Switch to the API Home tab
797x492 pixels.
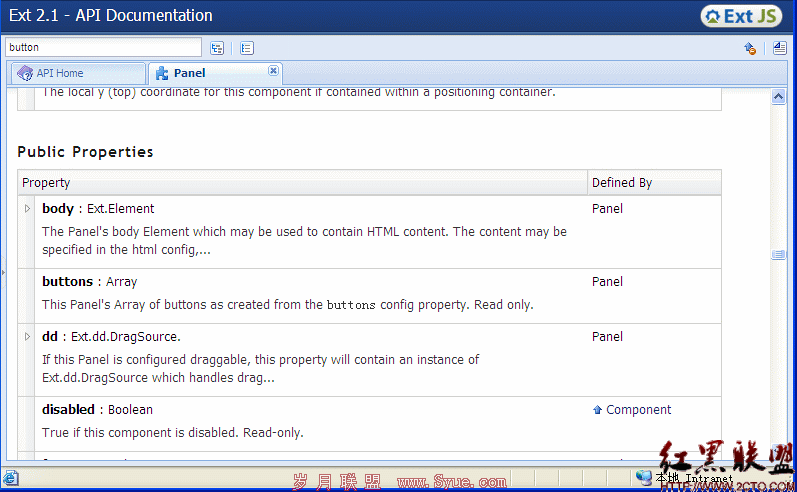coord(78,73)
